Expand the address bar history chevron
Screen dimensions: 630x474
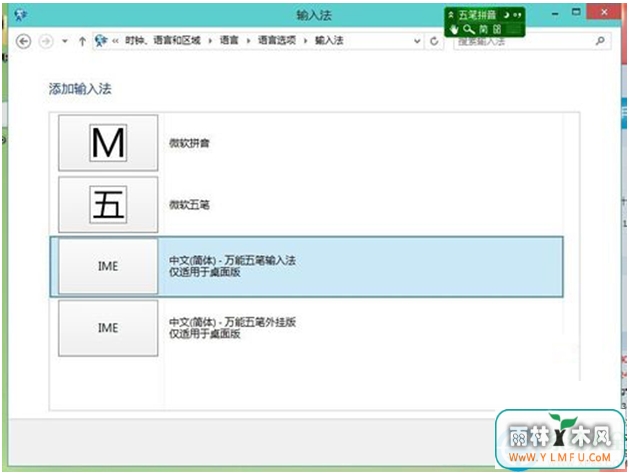click(x=417, y=41)
